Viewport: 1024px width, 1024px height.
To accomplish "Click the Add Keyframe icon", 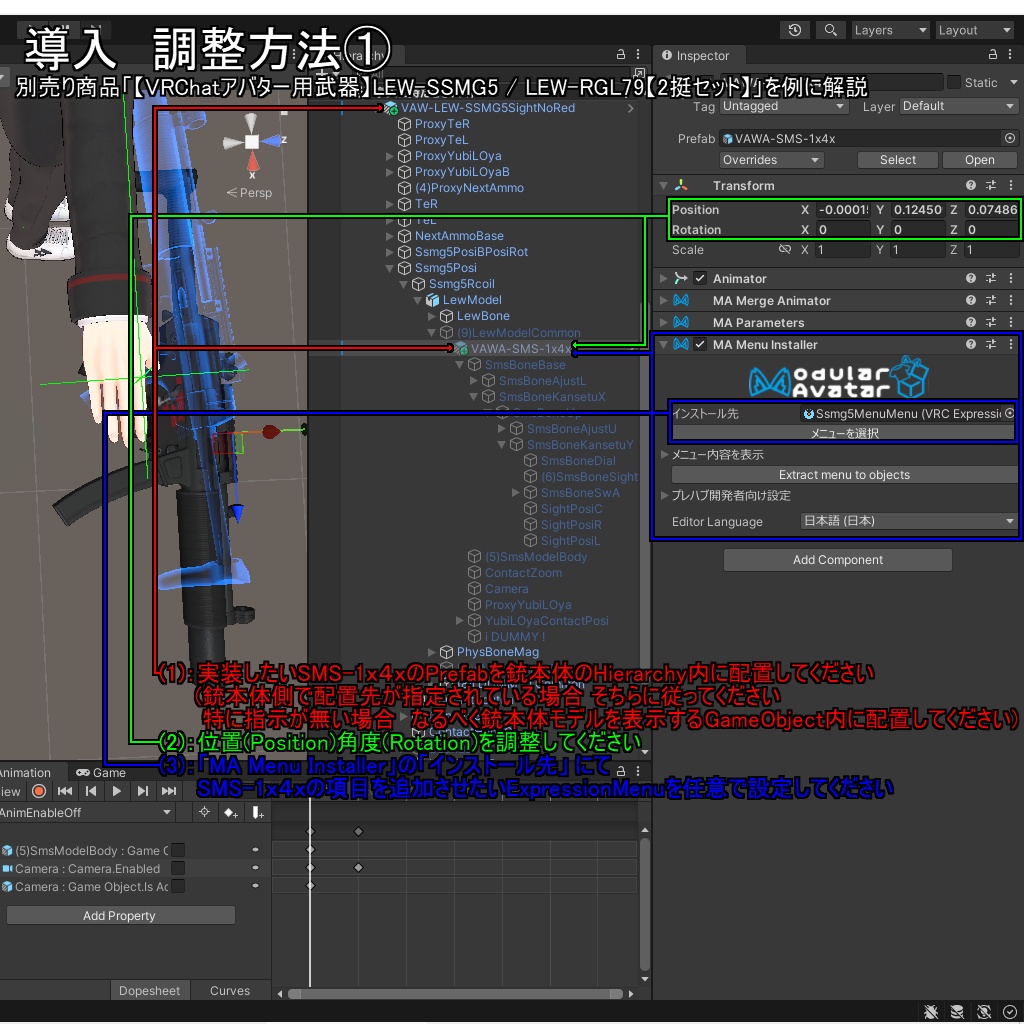I will 231,812.
